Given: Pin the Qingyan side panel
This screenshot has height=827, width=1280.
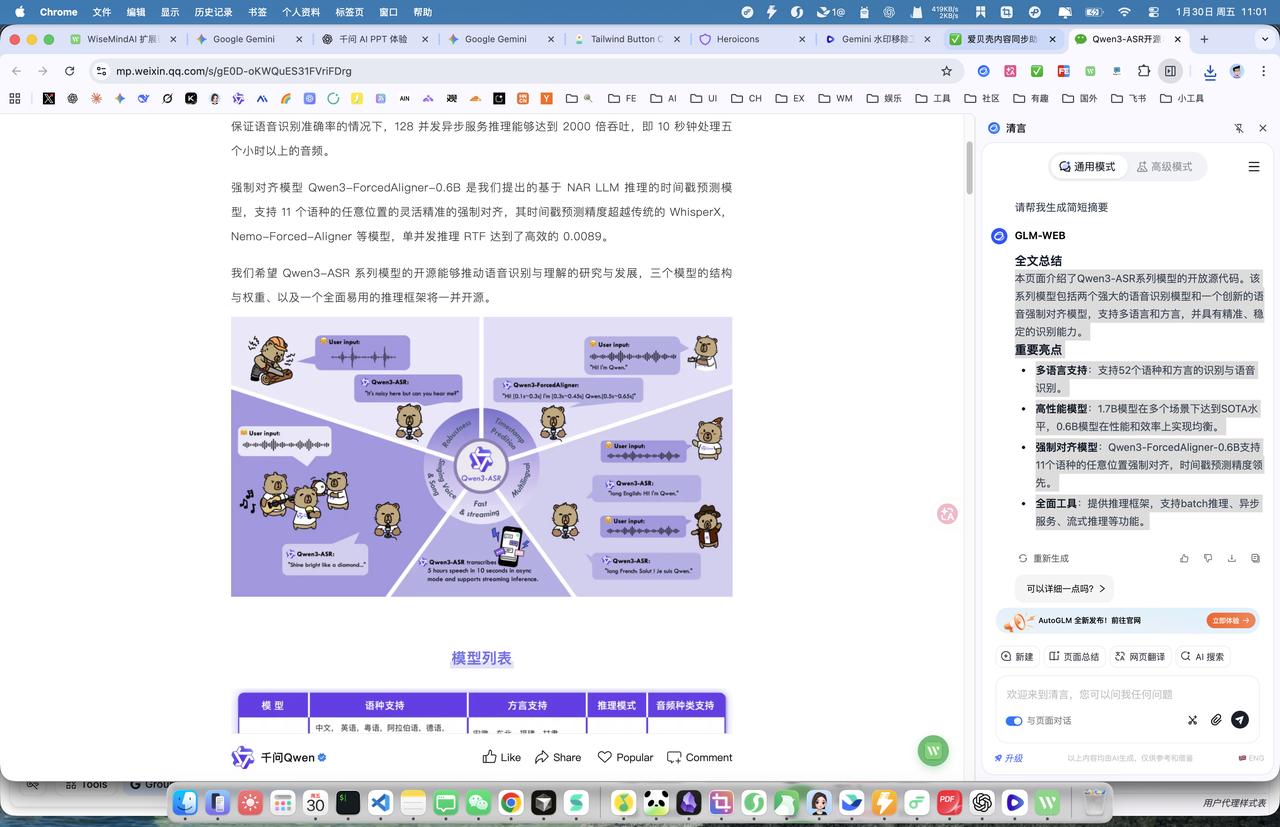Looking at the screenshot, I should [1239, 128].
